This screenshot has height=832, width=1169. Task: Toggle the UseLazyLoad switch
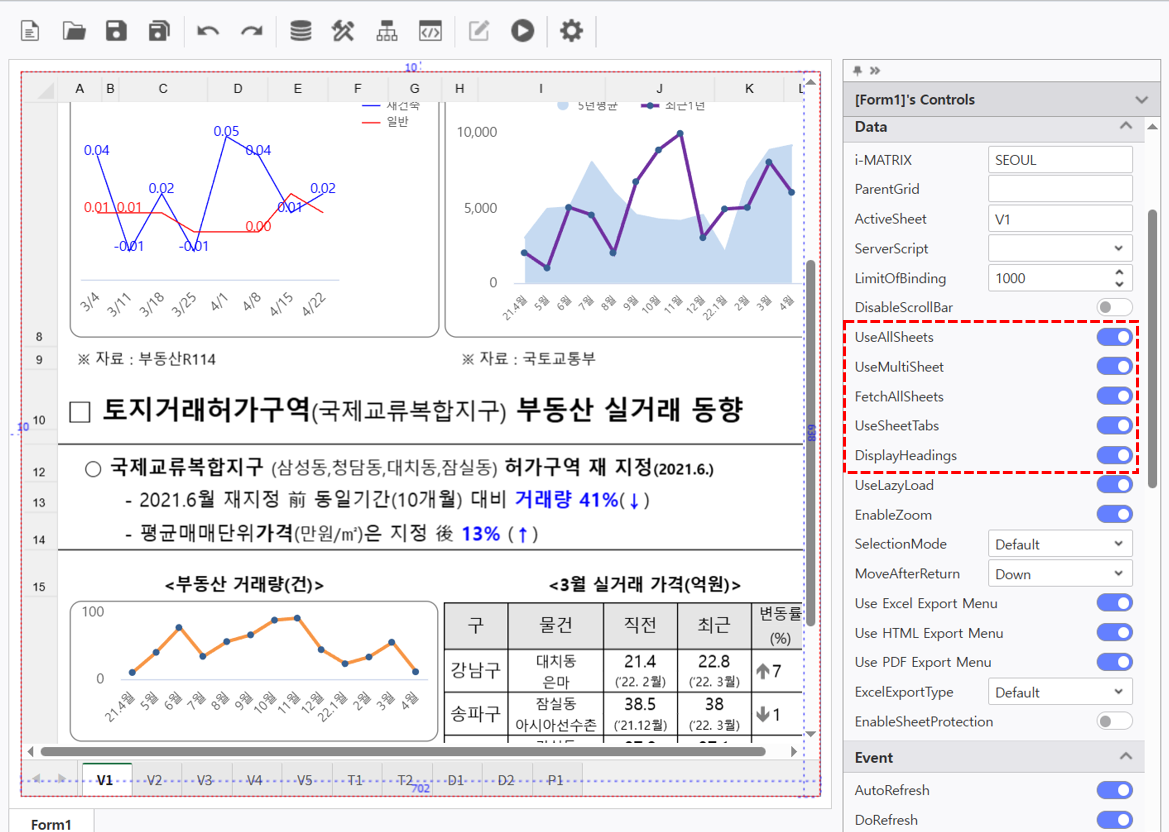[x=1115, y=485]
